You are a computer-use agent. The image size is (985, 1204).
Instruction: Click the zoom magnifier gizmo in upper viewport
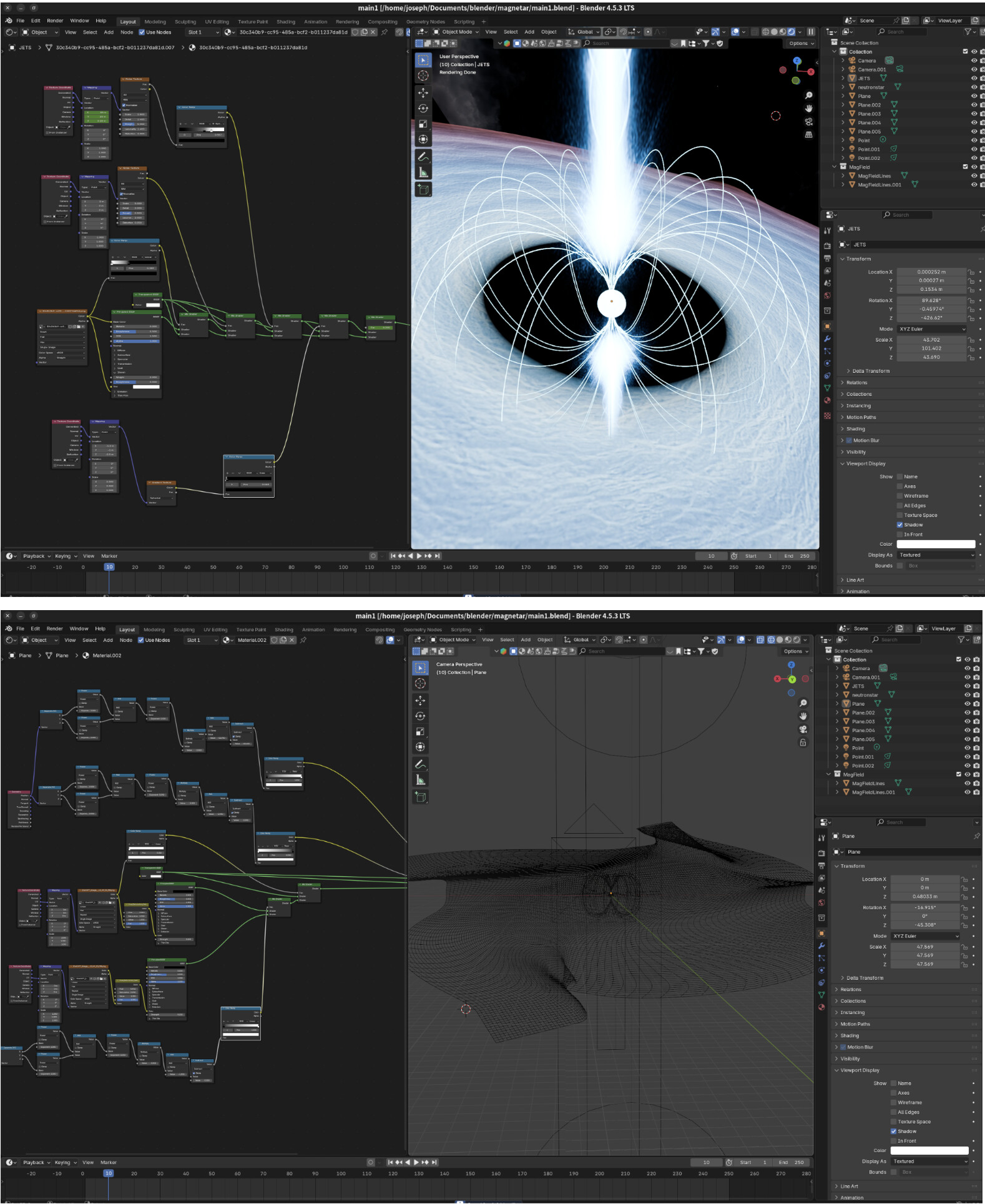tap(809, 96)
